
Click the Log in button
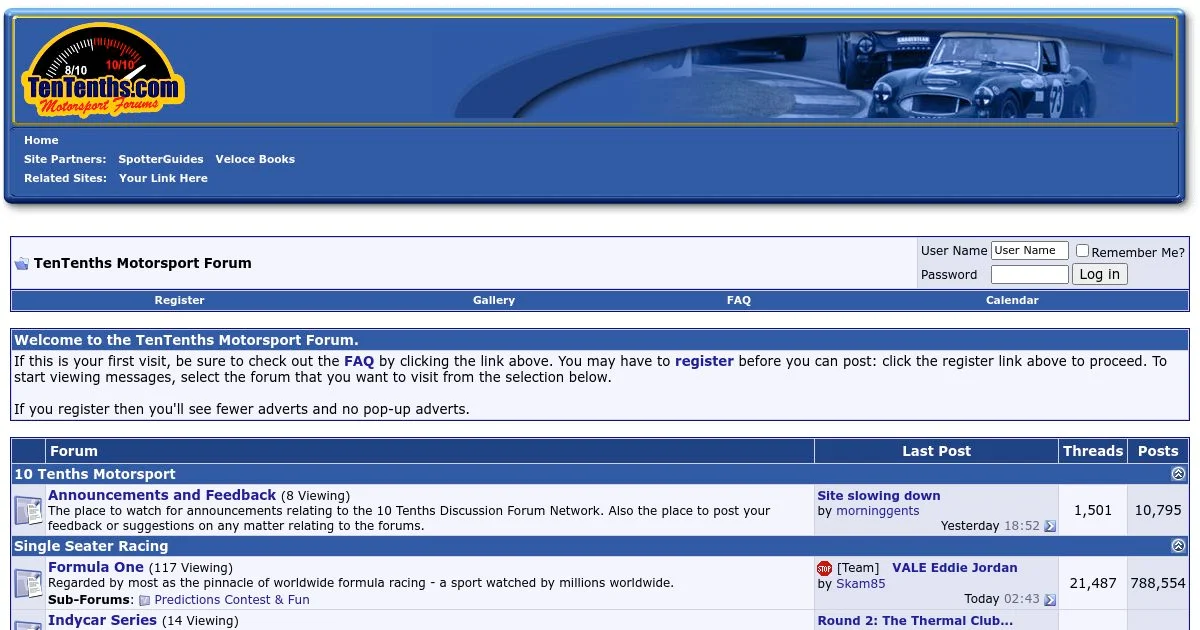[1099, 274]
